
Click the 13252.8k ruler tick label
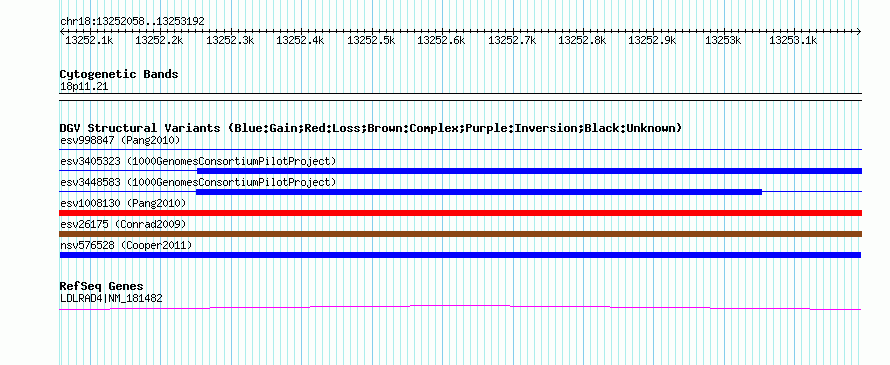tap(582, 40)
